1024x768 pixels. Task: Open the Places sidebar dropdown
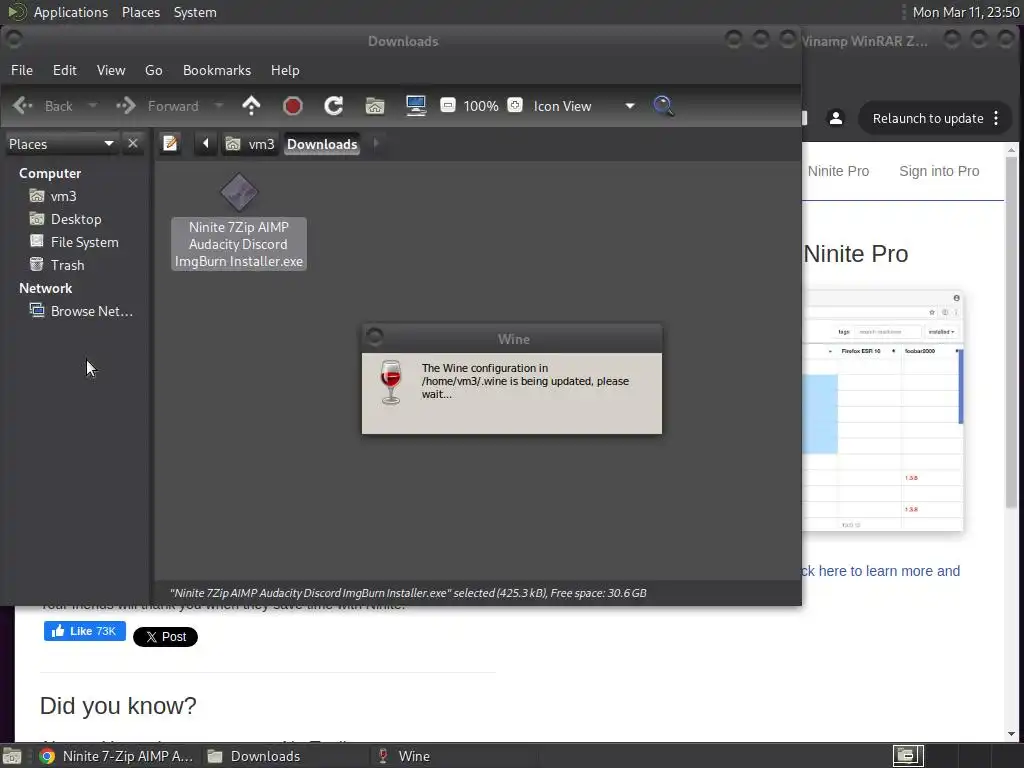(x=61, y=144)
